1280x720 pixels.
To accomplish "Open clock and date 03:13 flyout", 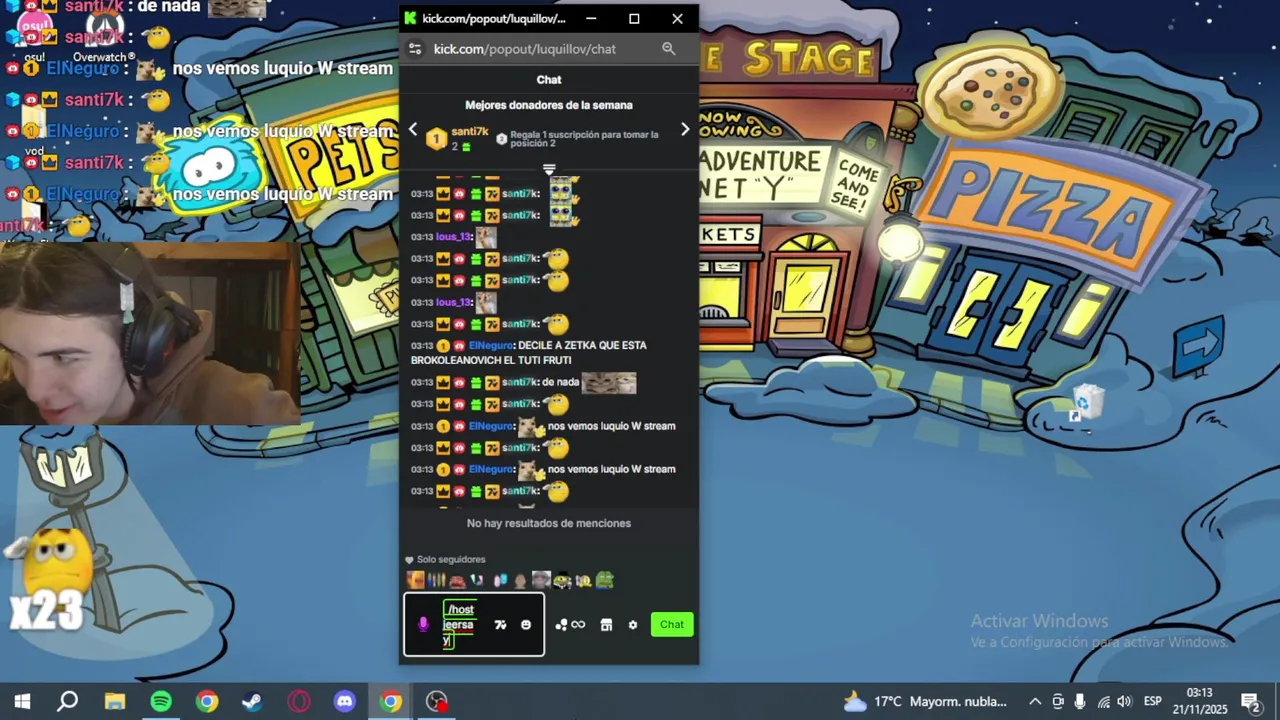I will [x=1200, y=701].
